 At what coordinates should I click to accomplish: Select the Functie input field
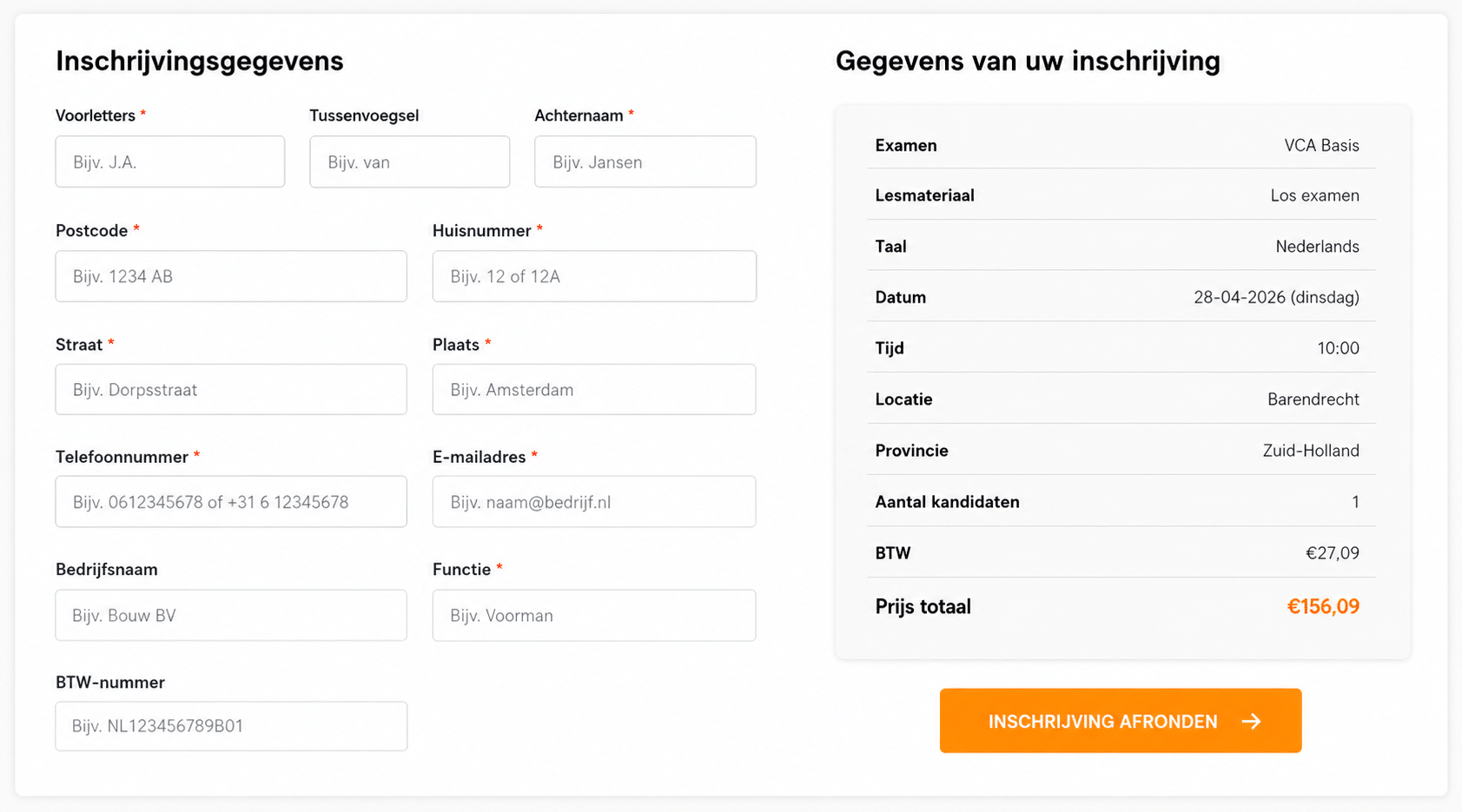point(594,616)
